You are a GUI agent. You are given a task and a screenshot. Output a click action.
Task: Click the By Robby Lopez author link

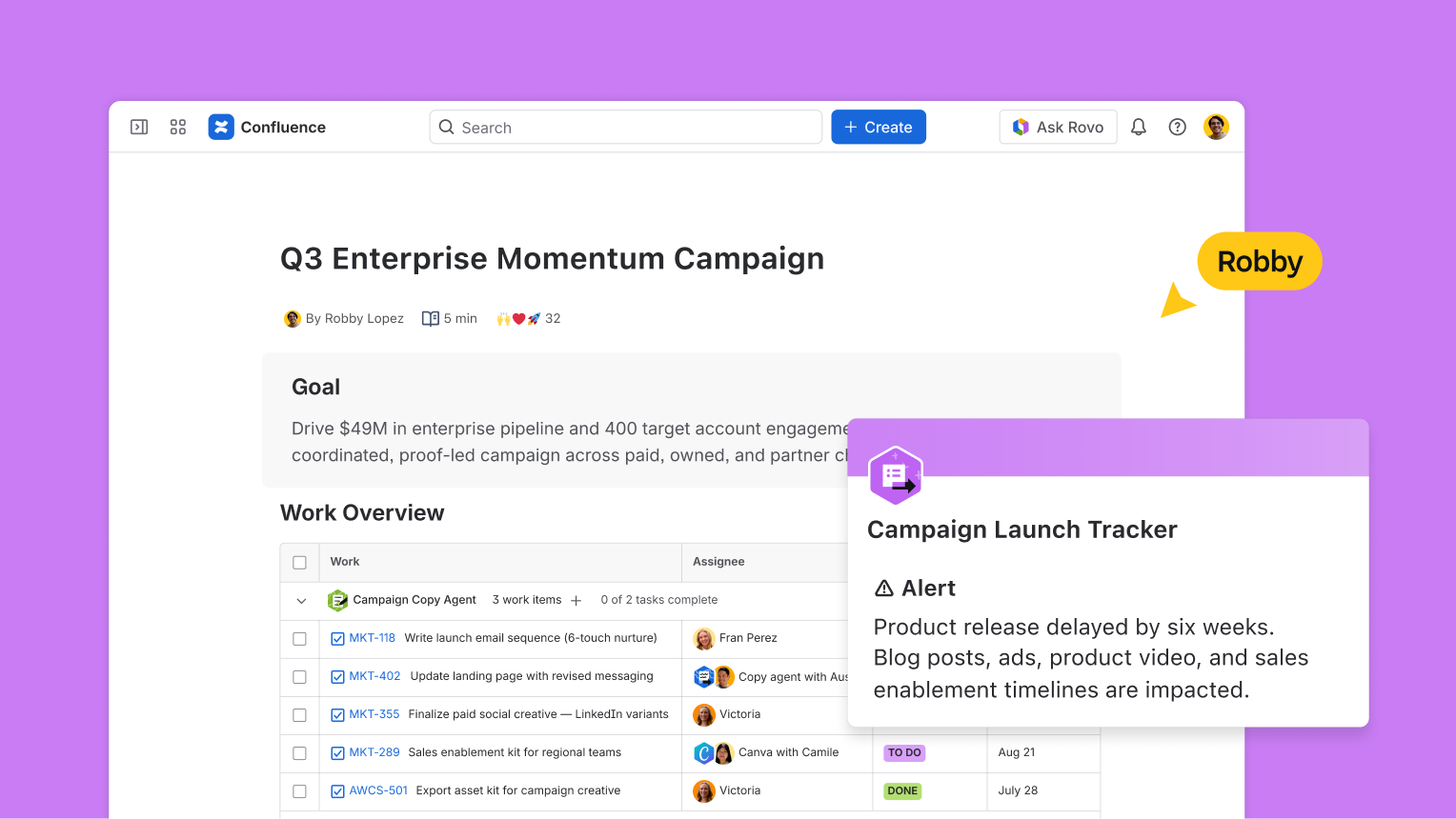[354, 318]
